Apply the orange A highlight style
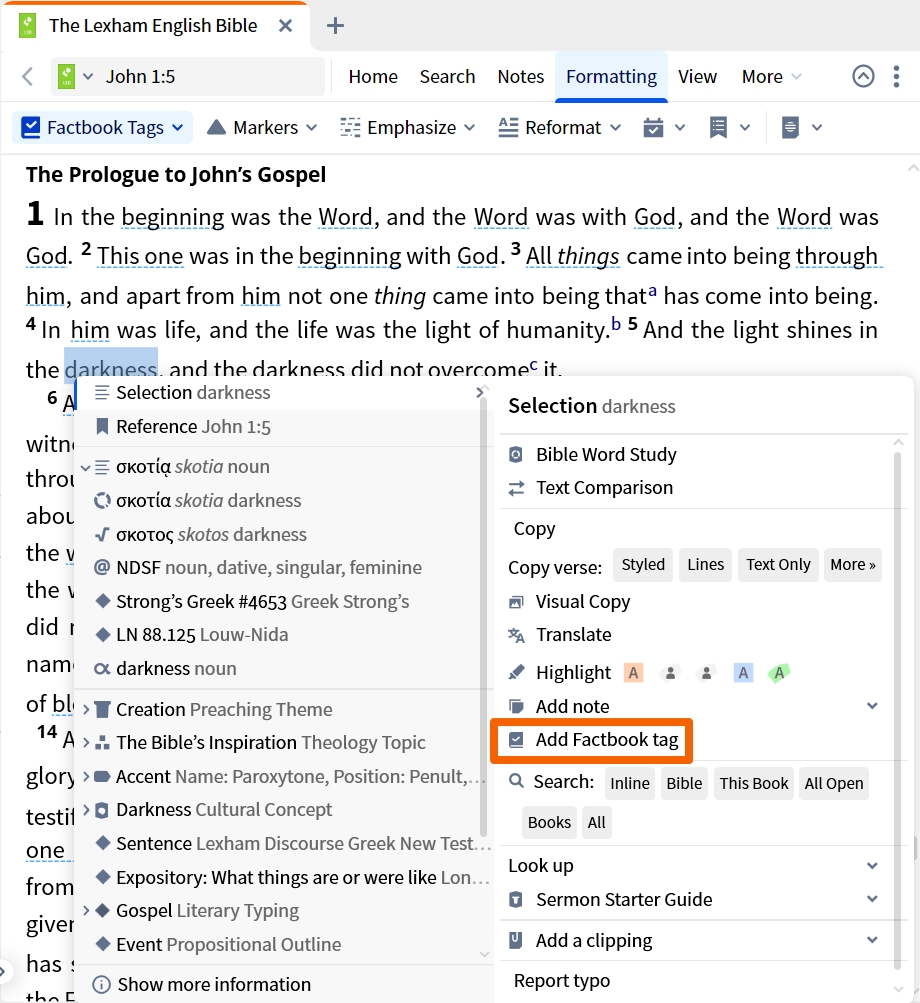The width and height of the screenshot is (920, 1003). 633,673
